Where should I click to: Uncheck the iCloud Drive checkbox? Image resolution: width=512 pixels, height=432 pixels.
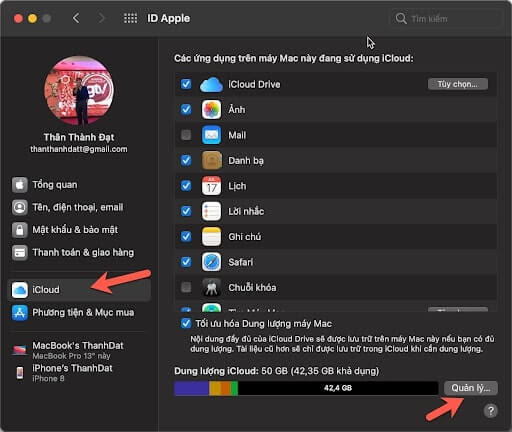point(186,84)
